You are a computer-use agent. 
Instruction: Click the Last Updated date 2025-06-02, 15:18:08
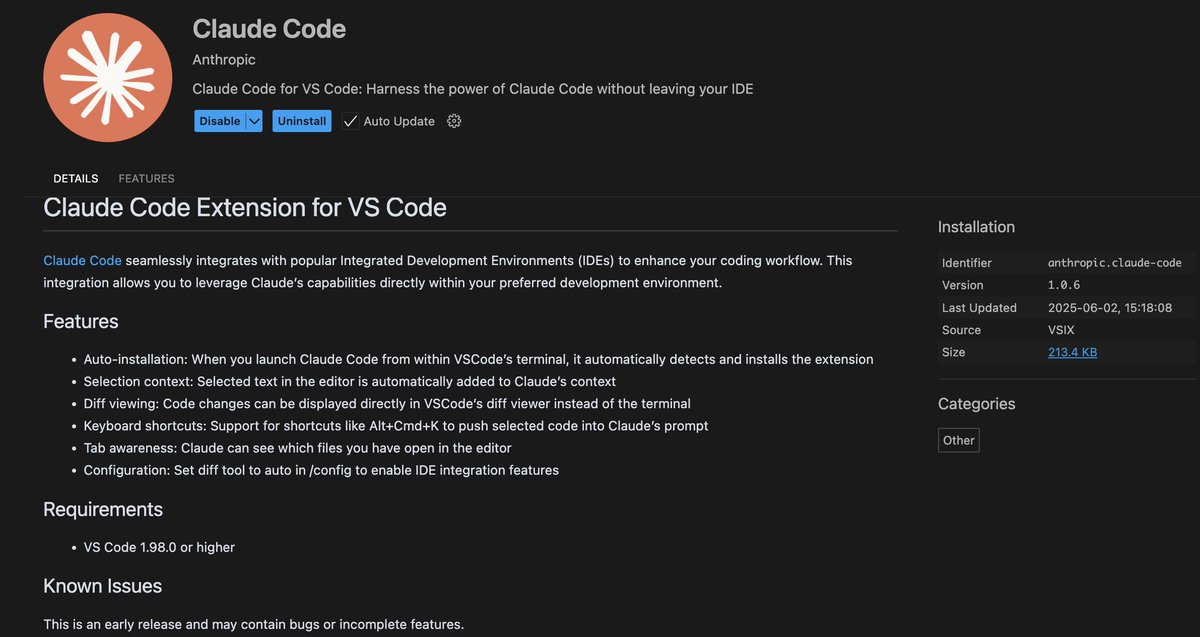1110,308
